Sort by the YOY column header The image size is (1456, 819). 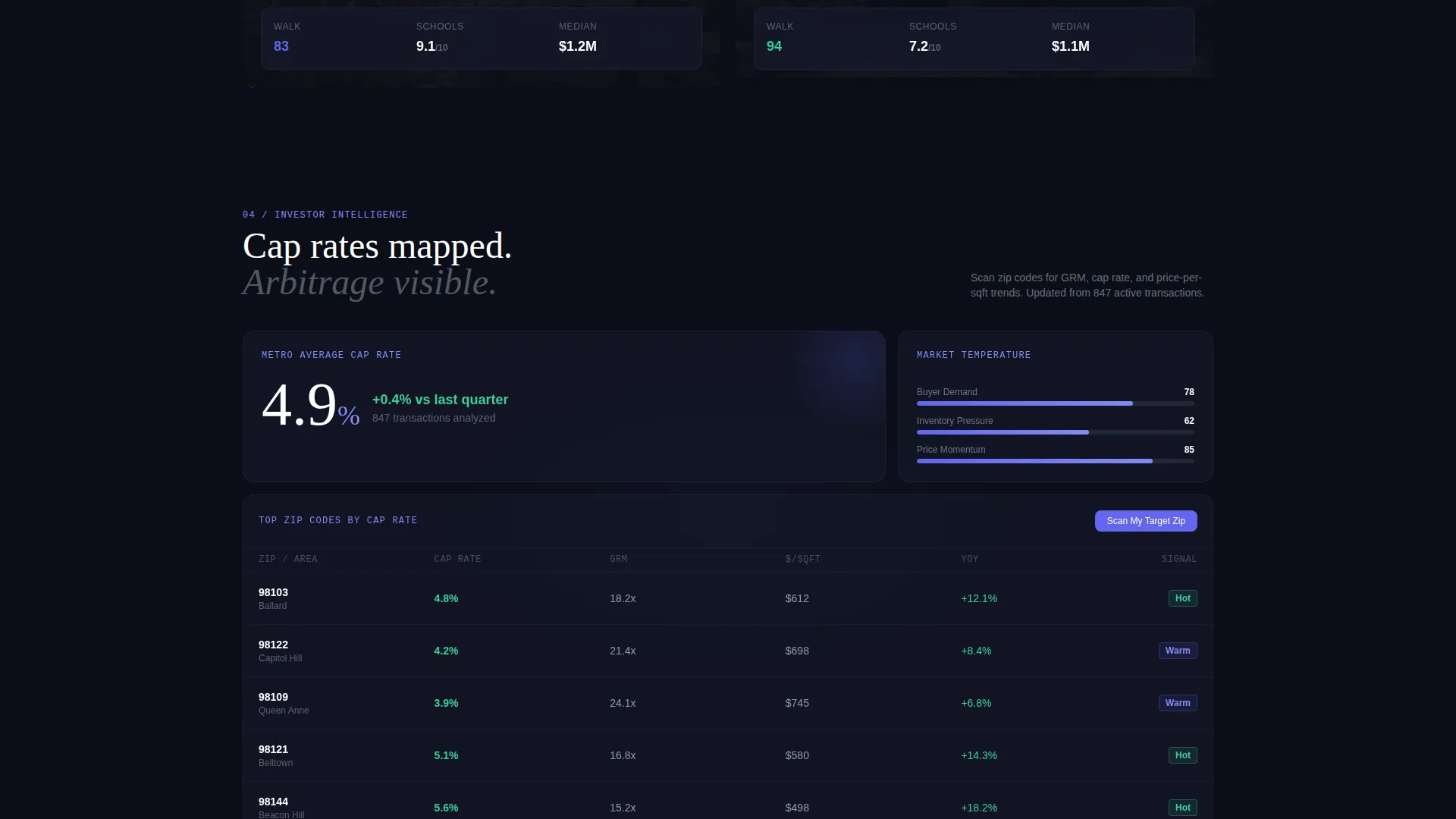tap(970, 559)
